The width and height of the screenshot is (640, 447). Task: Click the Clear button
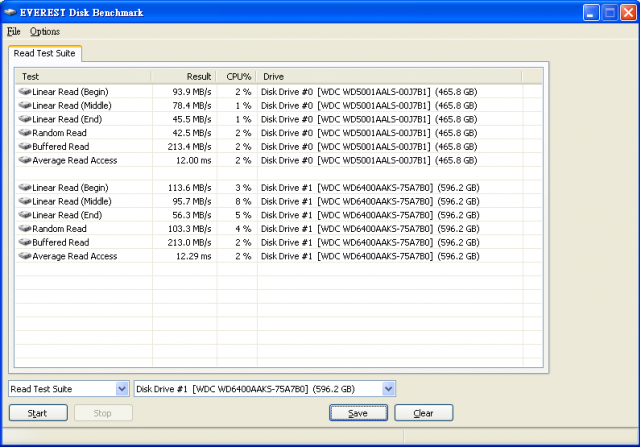(x=423, y=413)
